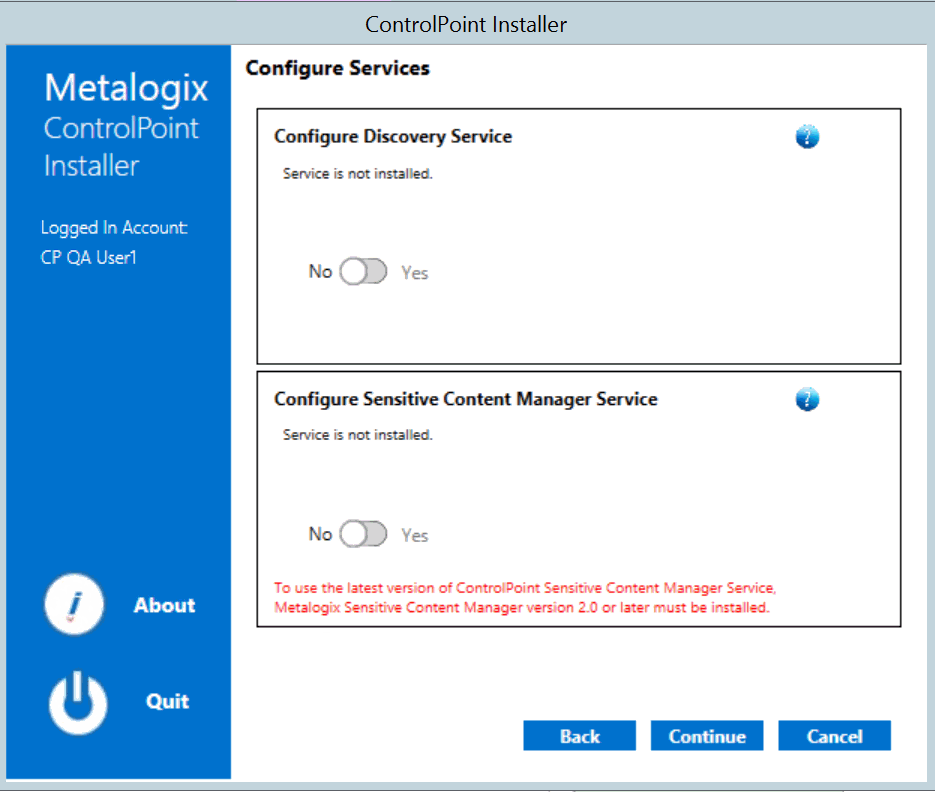Set the Discovery Service switch to No

363,271
